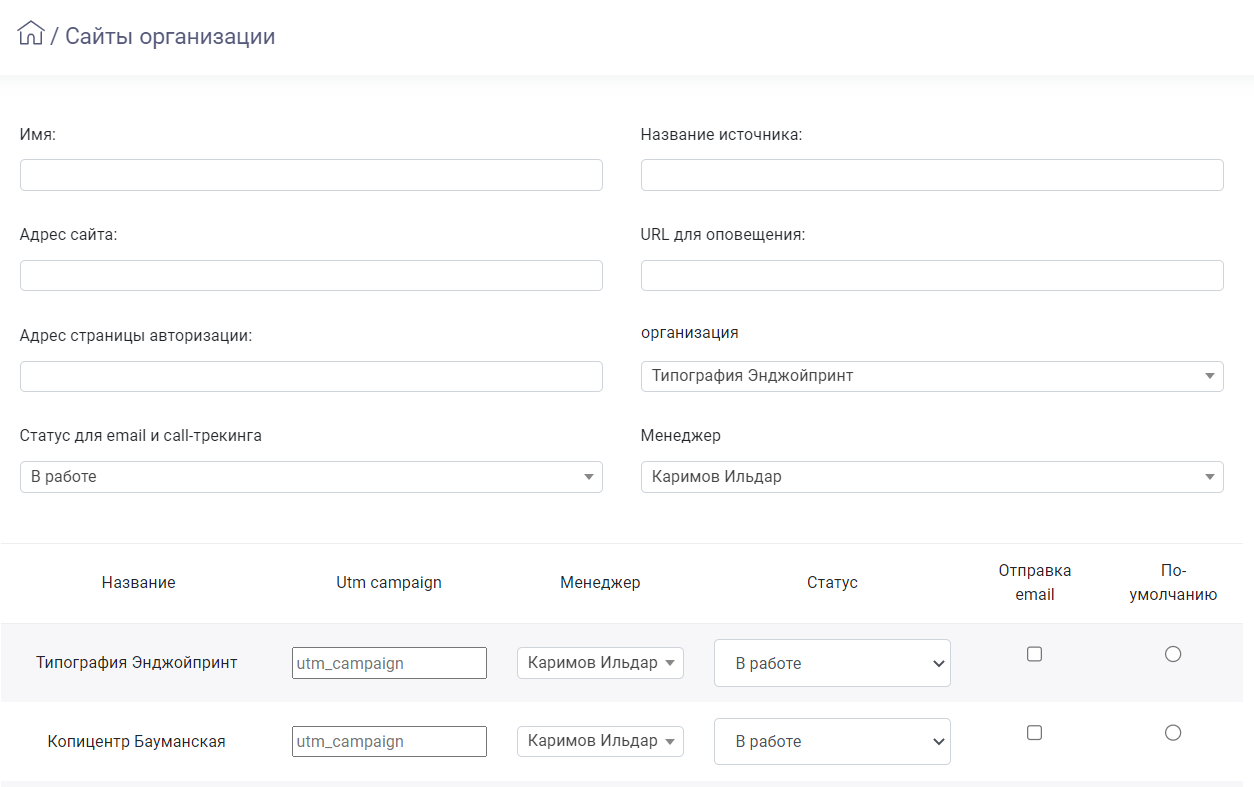The image size is (1254, 787).
Task: Click the организация label
Action: click(690, 333)
